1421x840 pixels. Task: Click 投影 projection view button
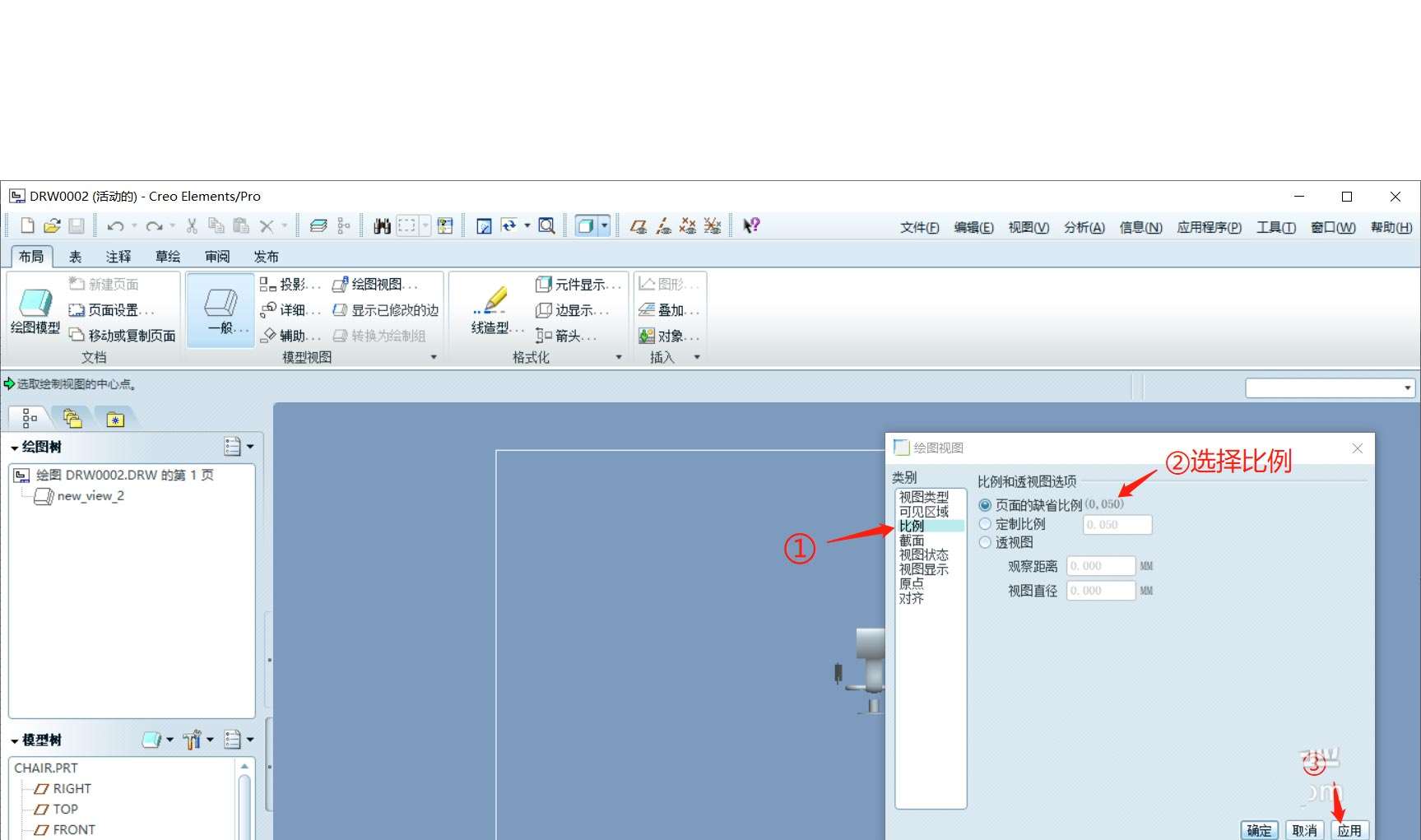(x=290, y=284)
